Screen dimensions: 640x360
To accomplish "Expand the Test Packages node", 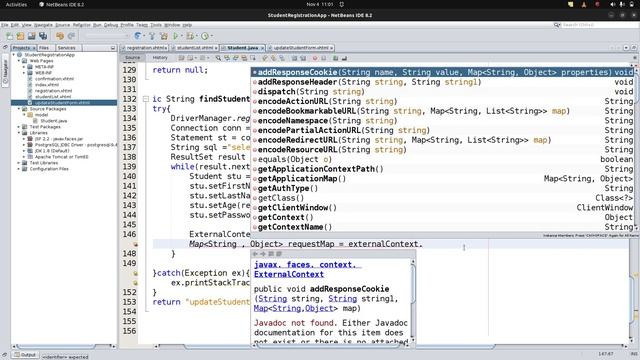I will 19,127.
